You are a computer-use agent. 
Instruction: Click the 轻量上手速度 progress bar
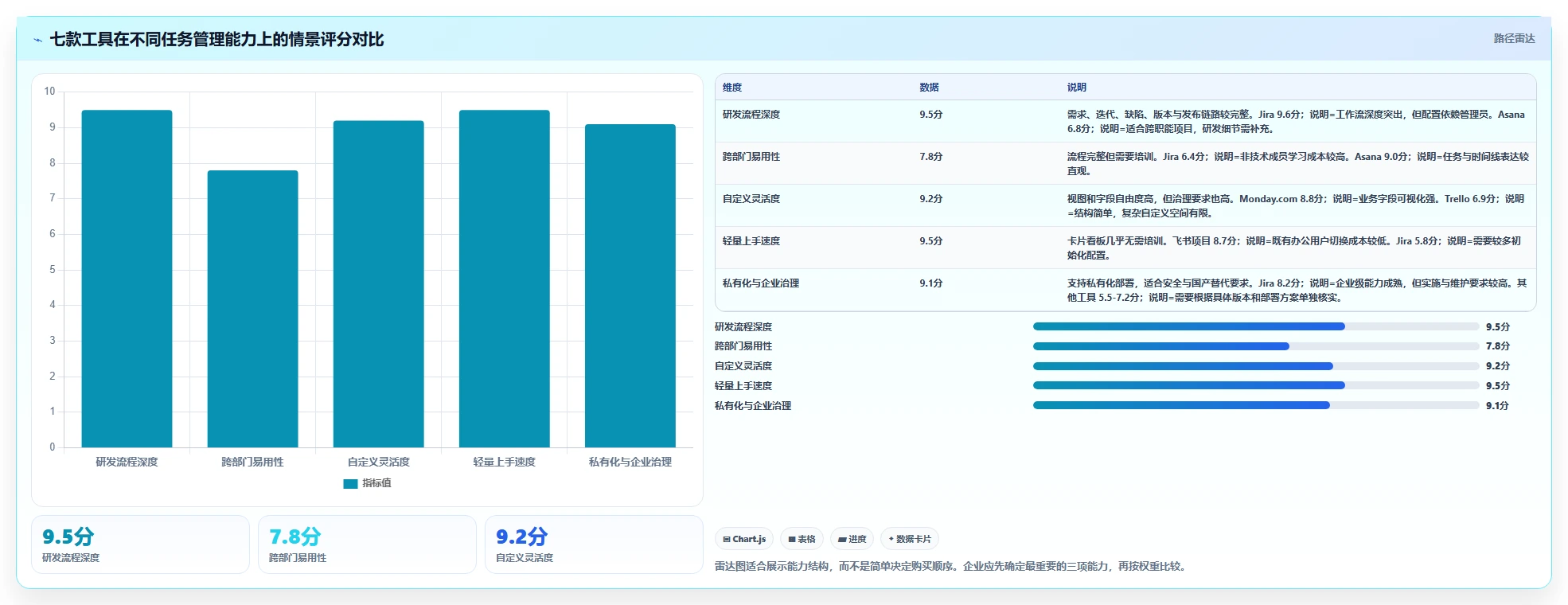[x=1256, y=385]
